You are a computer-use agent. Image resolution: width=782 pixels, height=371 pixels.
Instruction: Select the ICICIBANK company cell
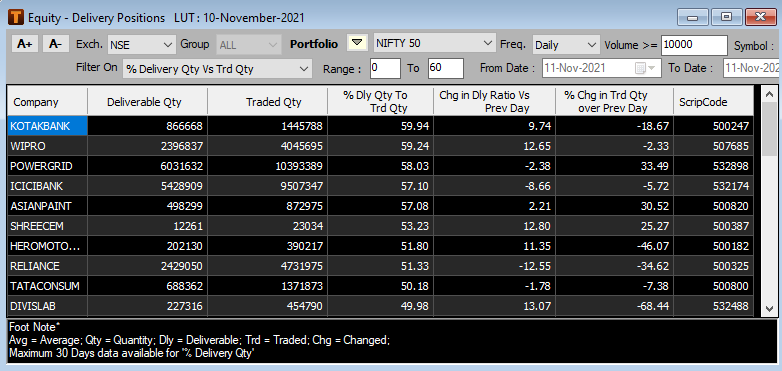(47, 186)
